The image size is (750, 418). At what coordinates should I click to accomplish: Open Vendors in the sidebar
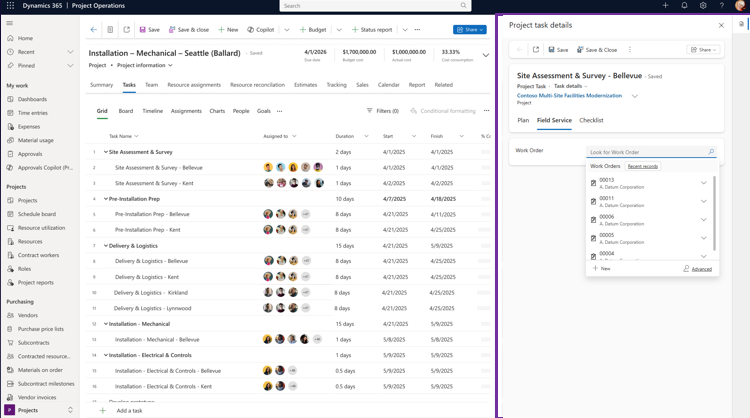[28, 316]
